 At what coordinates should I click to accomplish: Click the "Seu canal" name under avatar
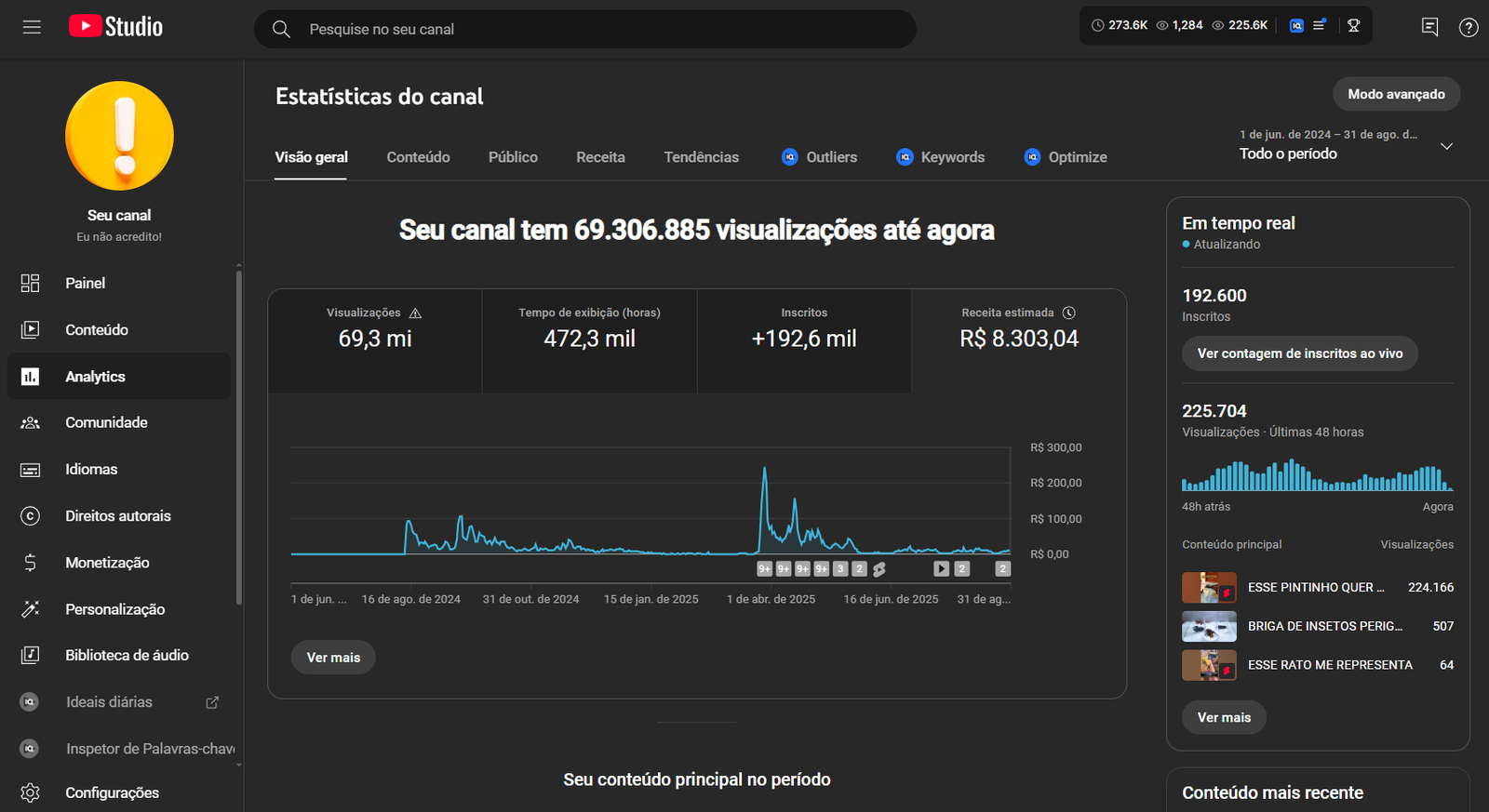(x=119, y=215)
